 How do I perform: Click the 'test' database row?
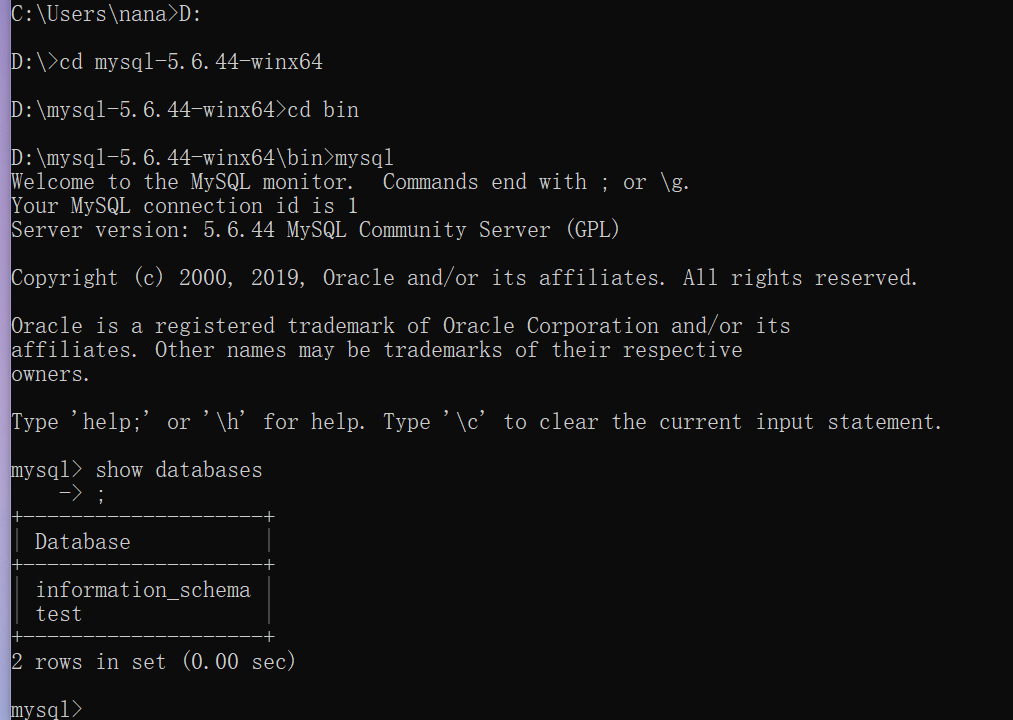(x=58, y=614)
